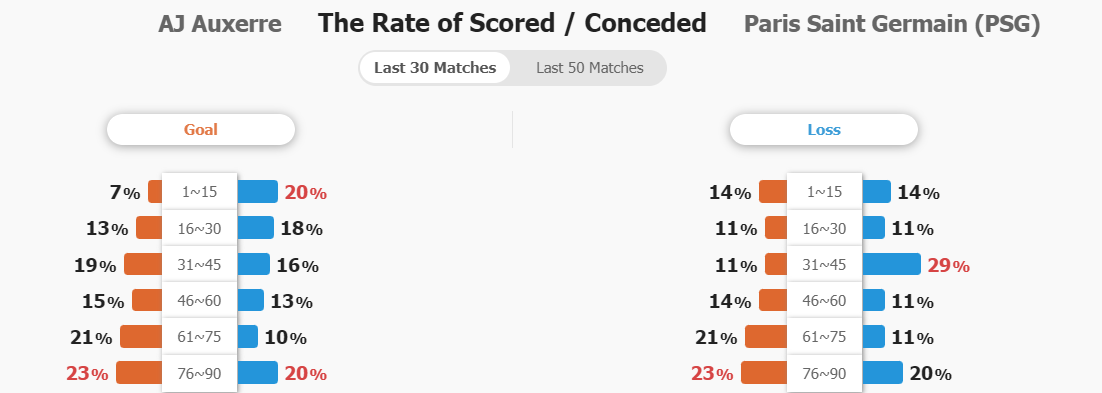Click the AJ Auxerre team name
Viewport: 1102px width, 393px height.
pos(219,24)
